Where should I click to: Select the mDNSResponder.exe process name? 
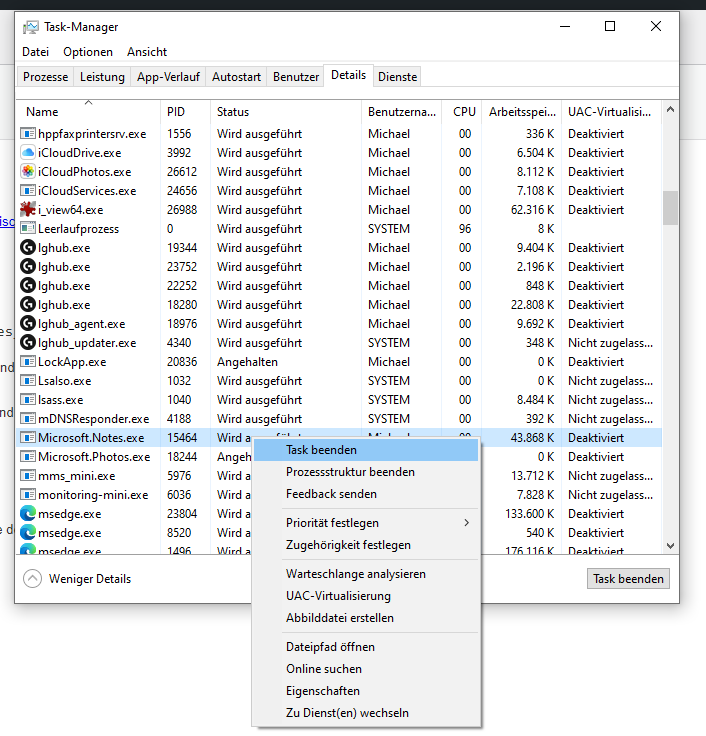tap(93, 419)
